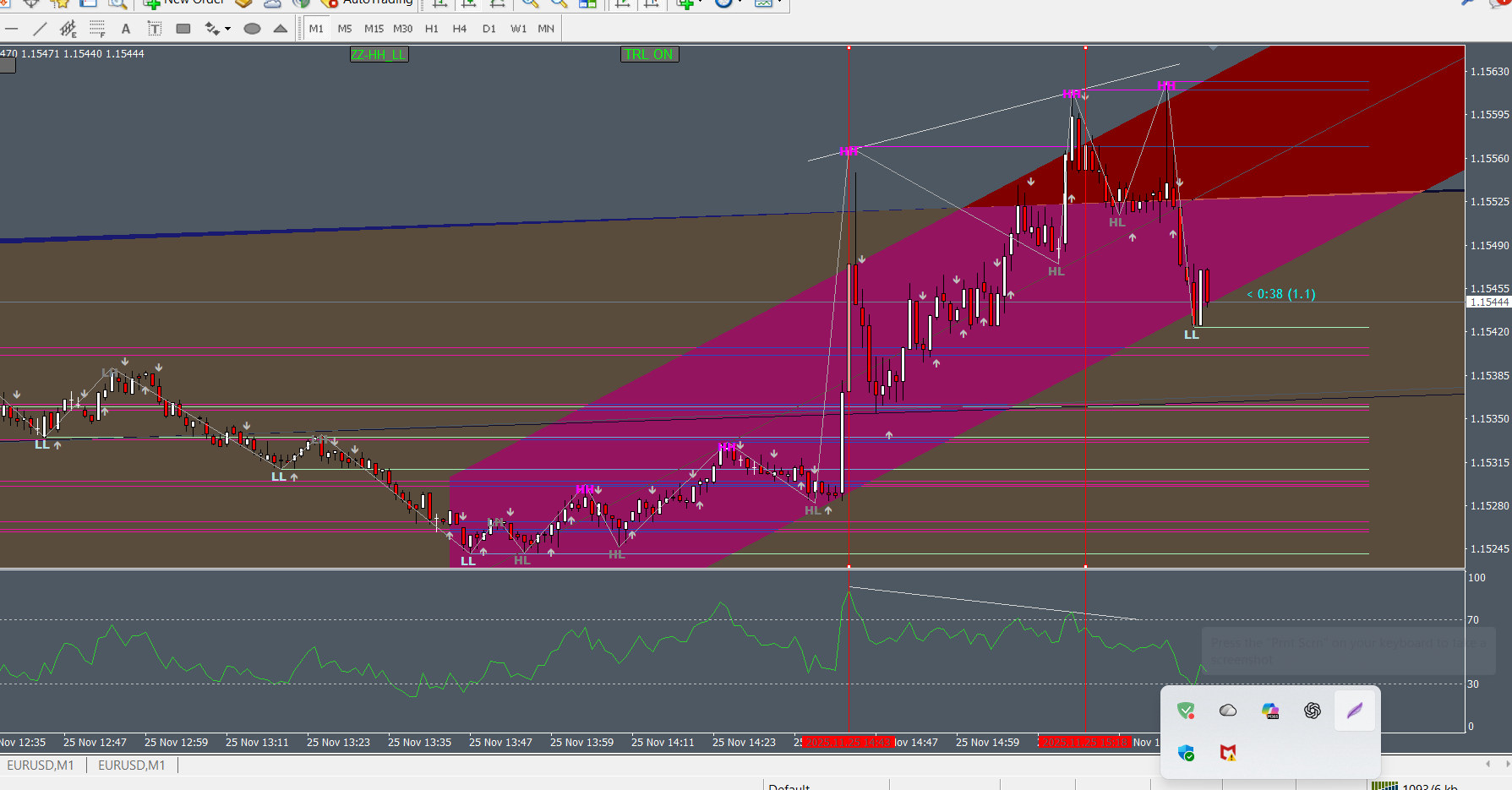The height and width of the screenshot is (790, 1512).
Task: Open the Microsoft 365 Copilot tray icon
Action: tap(1270, 711)
